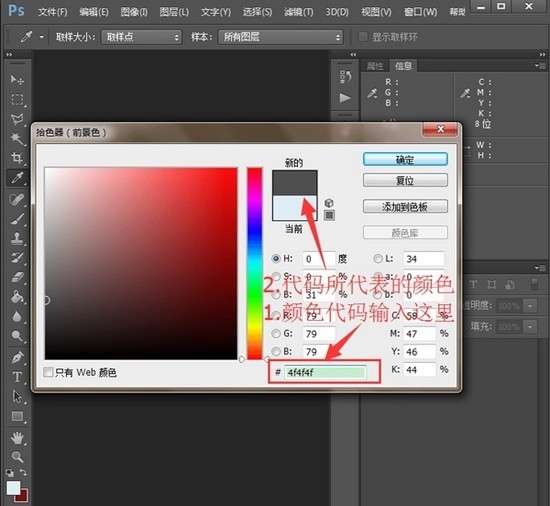Select the Horizontal Type tool

[x=16, y=377]
